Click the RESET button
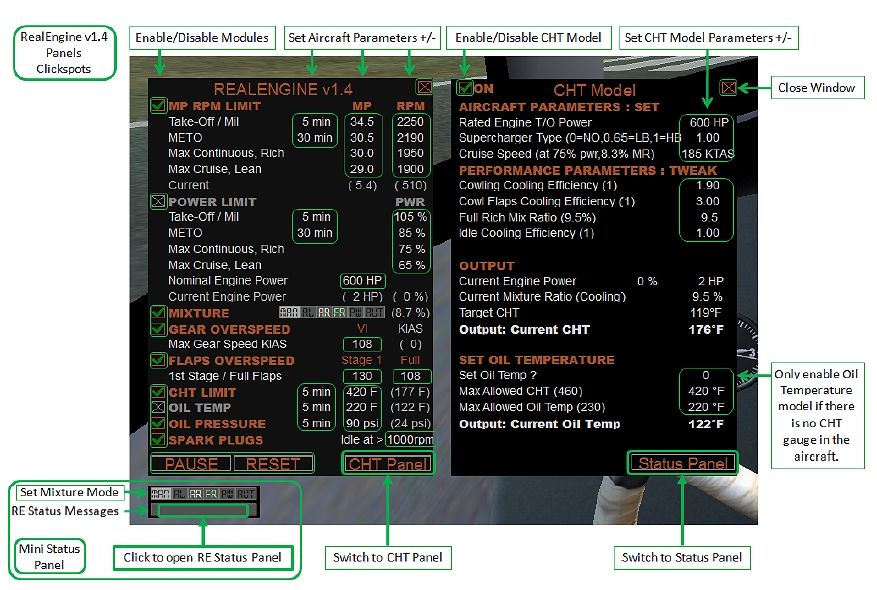The height and width of the screenshot is (590, 877). [273, 464]
